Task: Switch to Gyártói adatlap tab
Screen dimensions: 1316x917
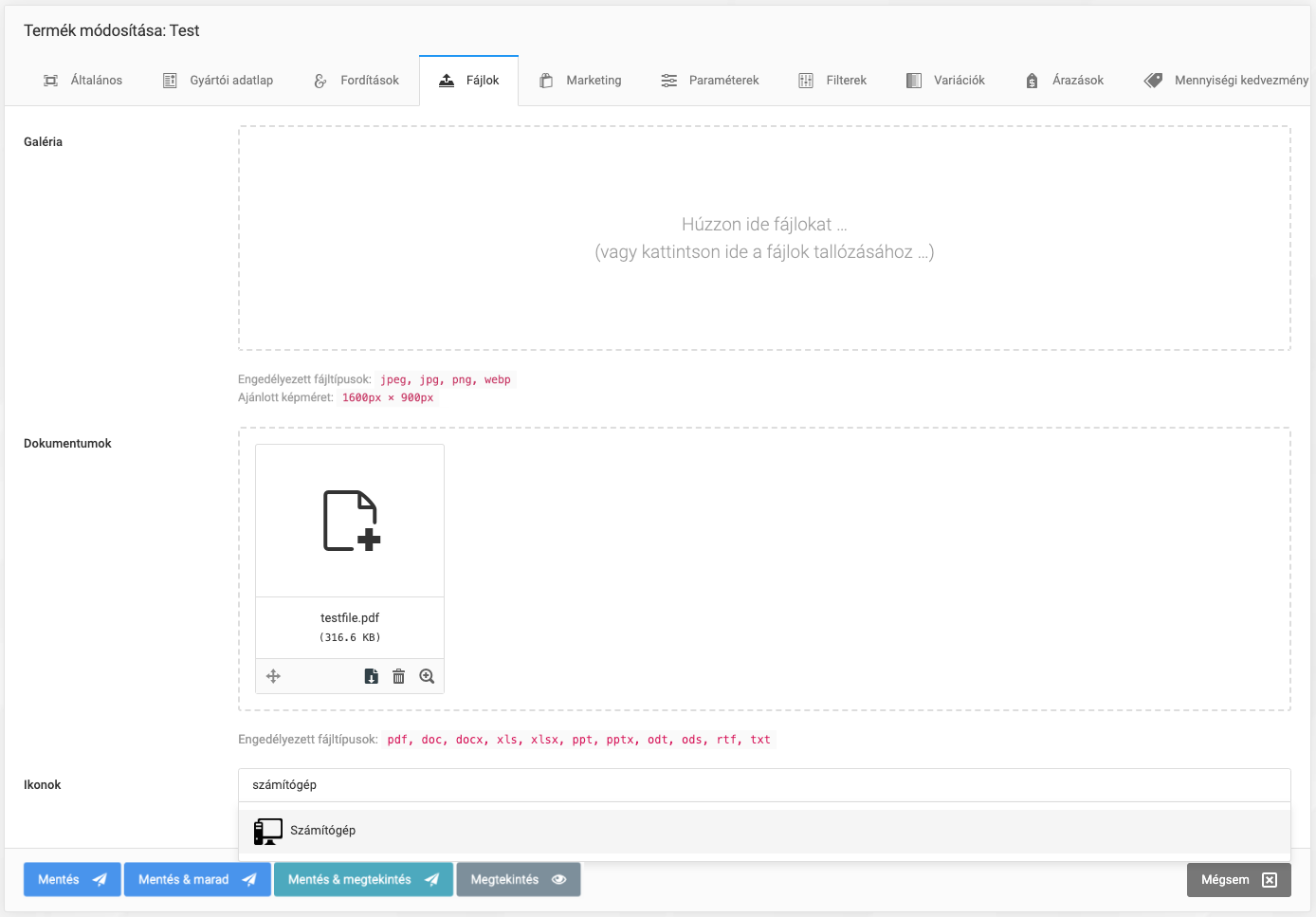Action: coord(218,81)
